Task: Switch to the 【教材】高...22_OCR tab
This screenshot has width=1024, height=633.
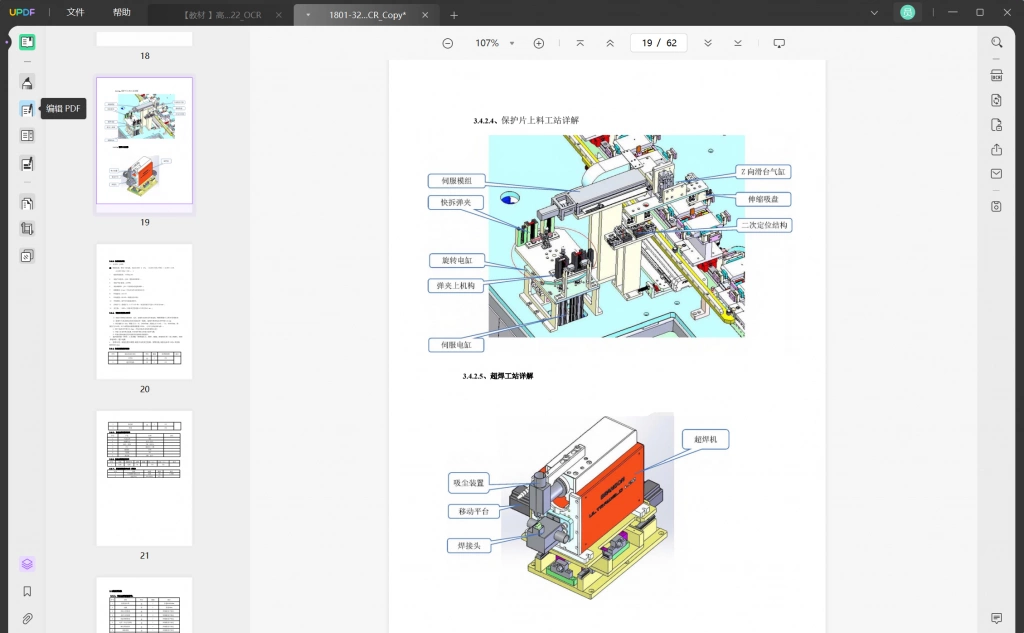Action: pyautogui.click(x=222, y=15)
